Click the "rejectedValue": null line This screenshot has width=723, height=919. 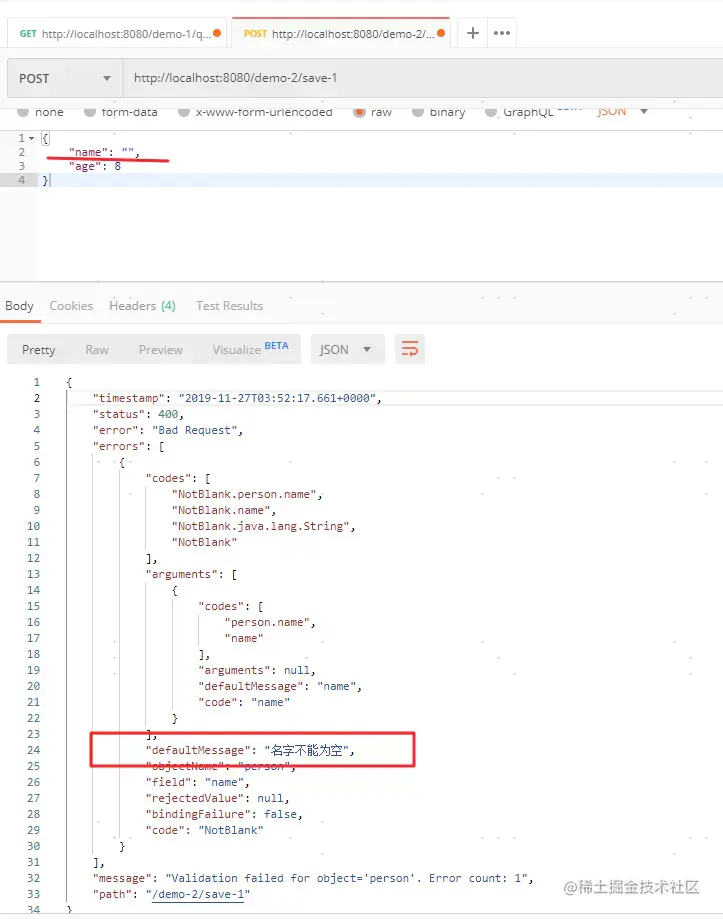(x=217, y=798)
